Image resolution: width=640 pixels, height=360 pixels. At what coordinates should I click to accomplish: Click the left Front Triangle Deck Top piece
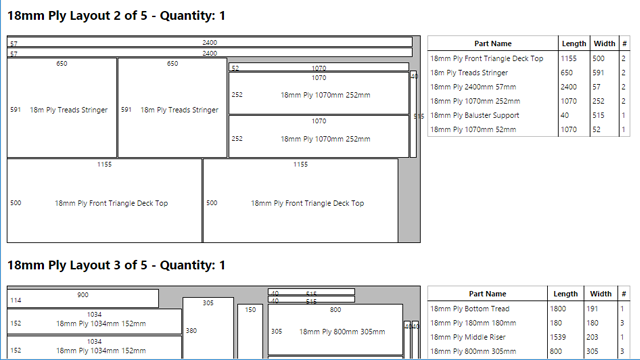click(x=104, y=200)
